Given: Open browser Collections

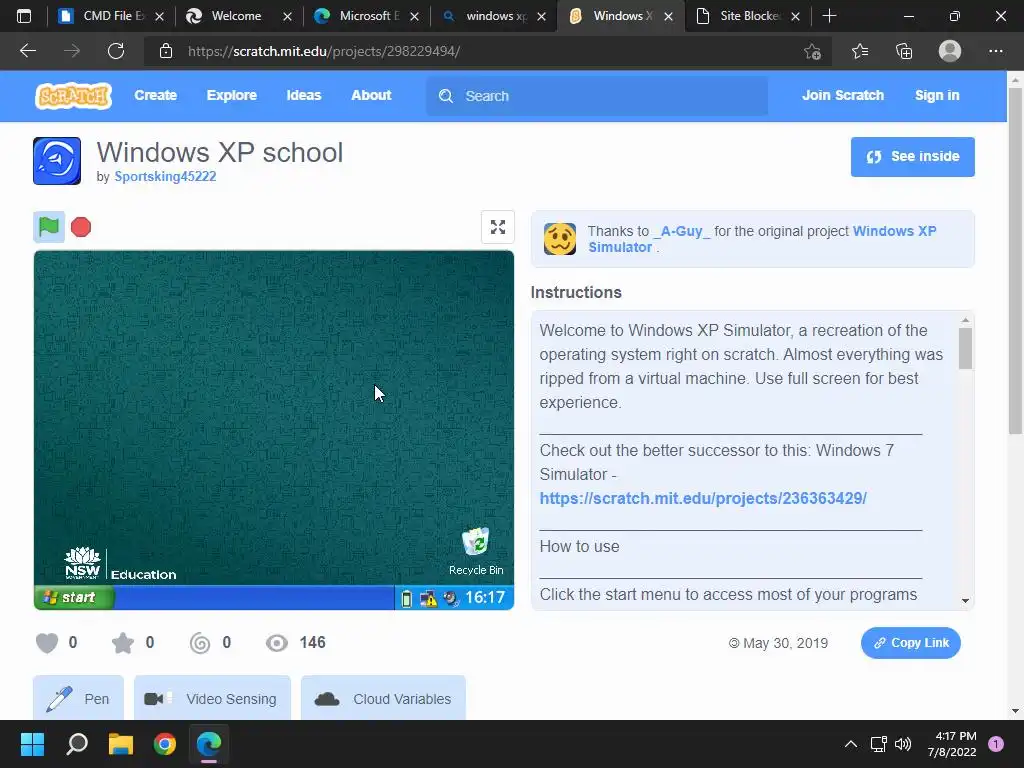Looking at the screenshot, I should (904, 51).
